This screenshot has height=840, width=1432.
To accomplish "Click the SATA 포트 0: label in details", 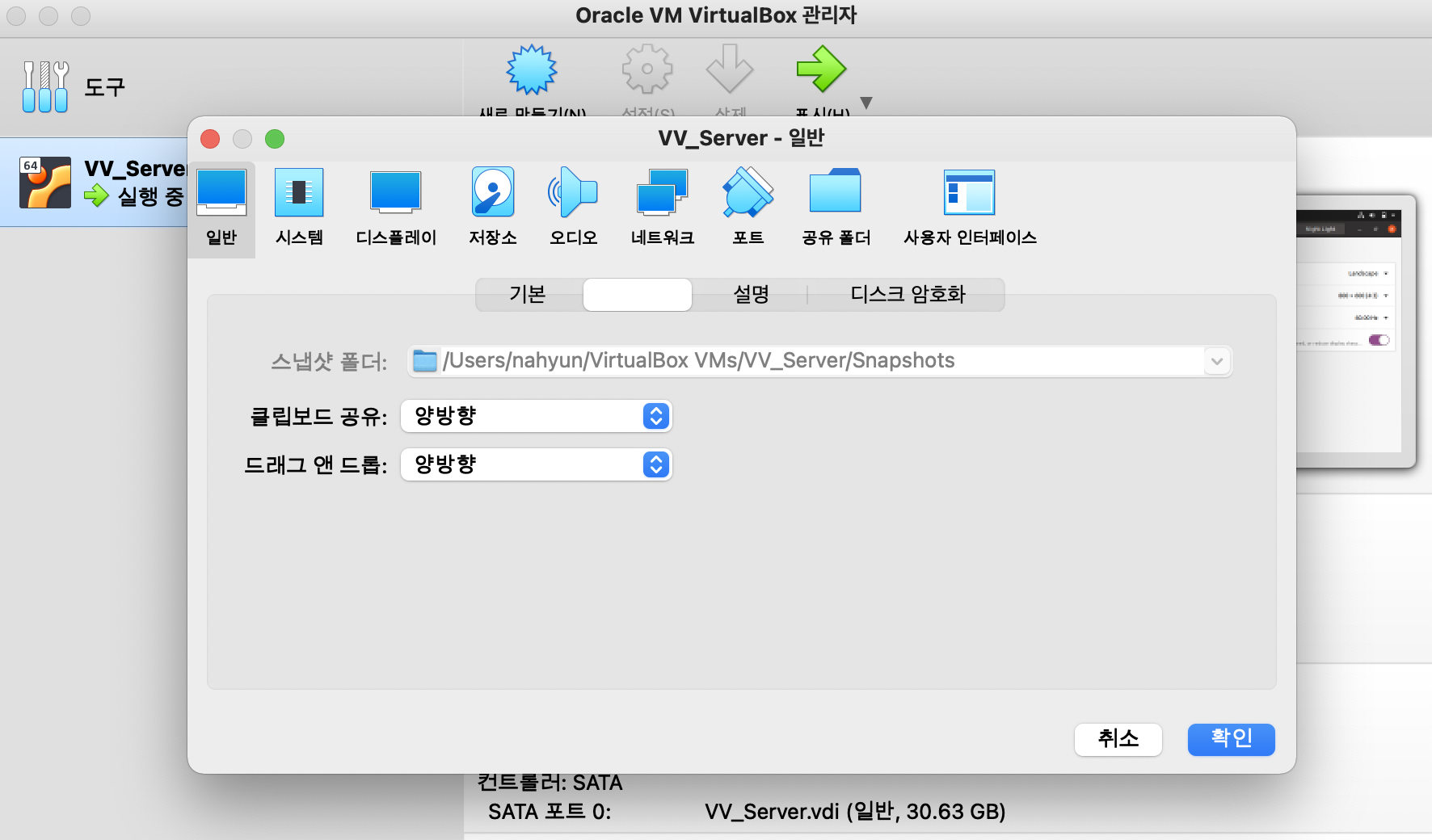I will click(550, 812).
